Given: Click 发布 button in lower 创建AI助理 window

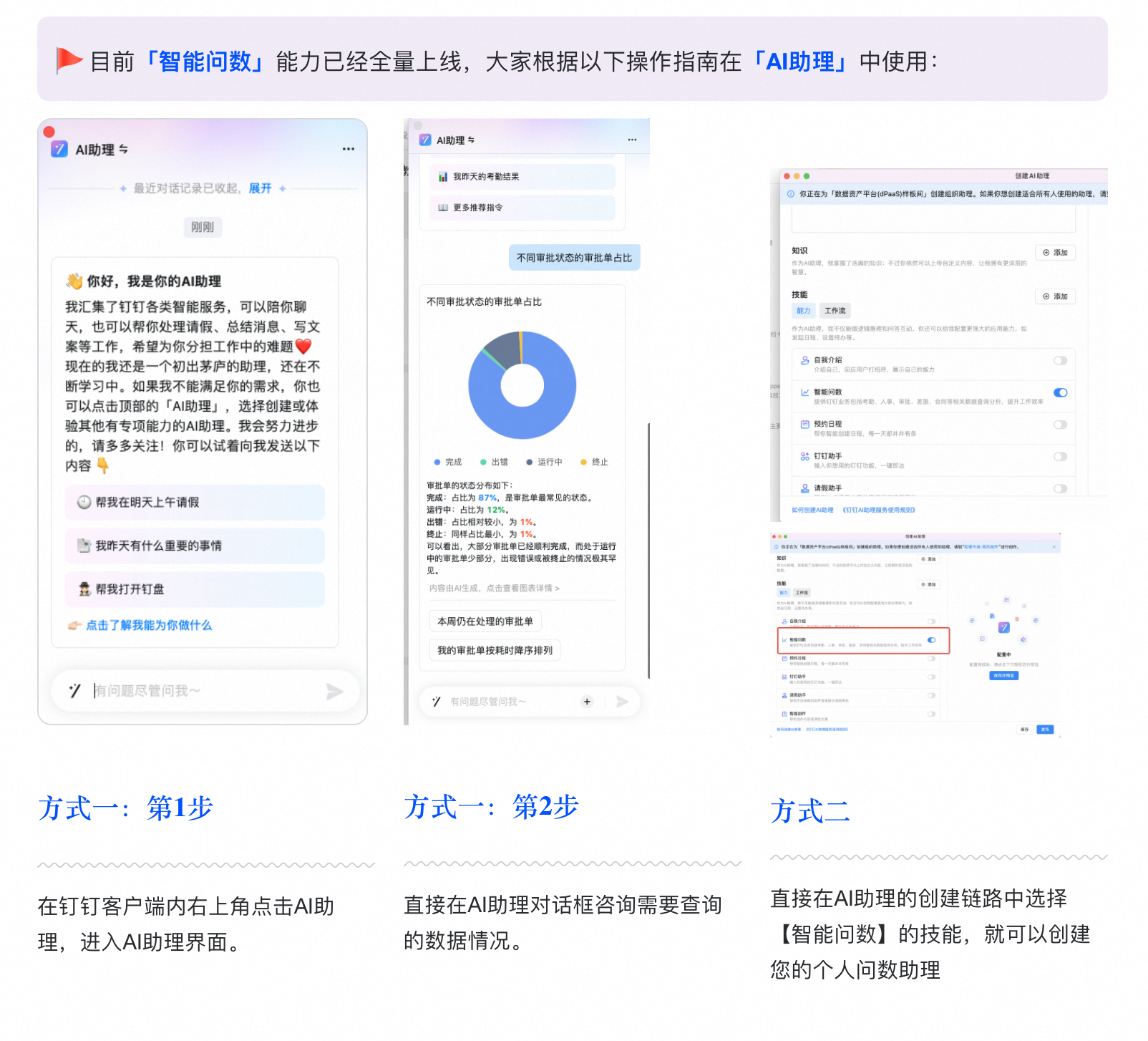Looking at the screenshot, I should pyautogui.click(x=1045, y=730).
